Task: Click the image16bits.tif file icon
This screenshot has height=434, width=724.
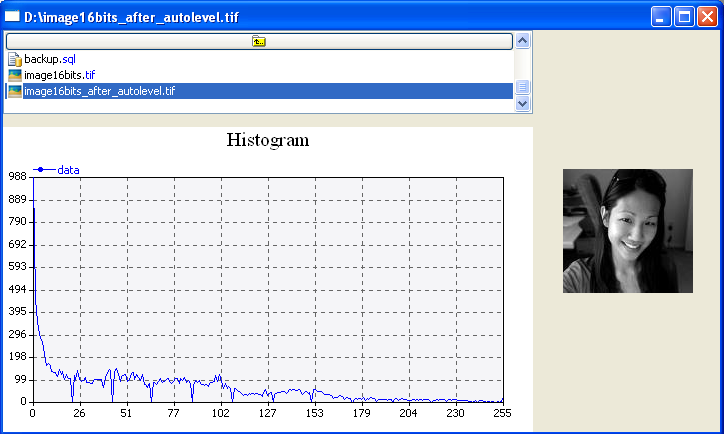Action: [x=15, y=76]
